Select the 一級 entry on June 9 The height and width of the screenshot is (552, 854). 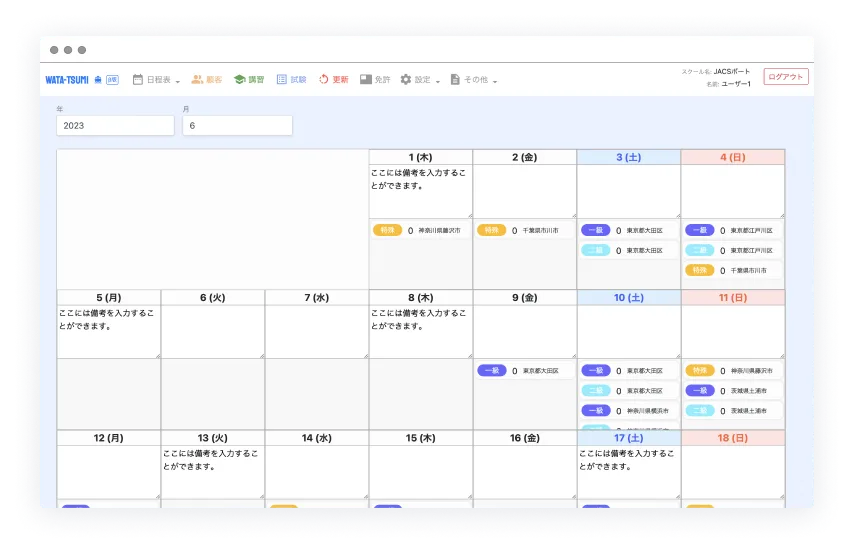[491, 371]
